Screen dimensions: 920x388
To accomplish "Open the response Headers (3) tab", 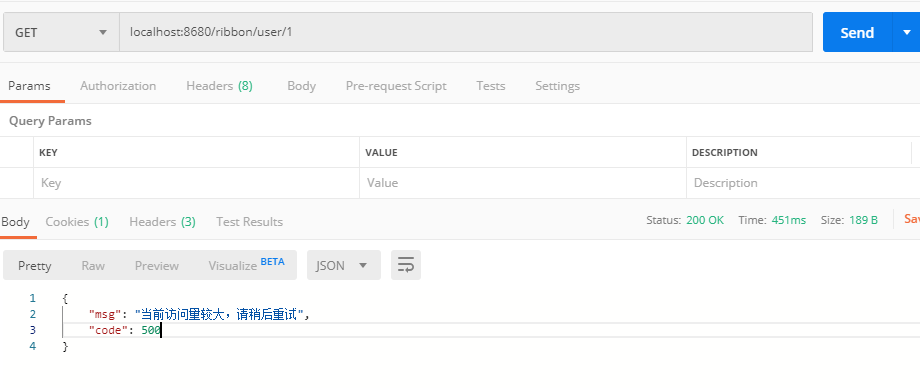I will [163, 222].
